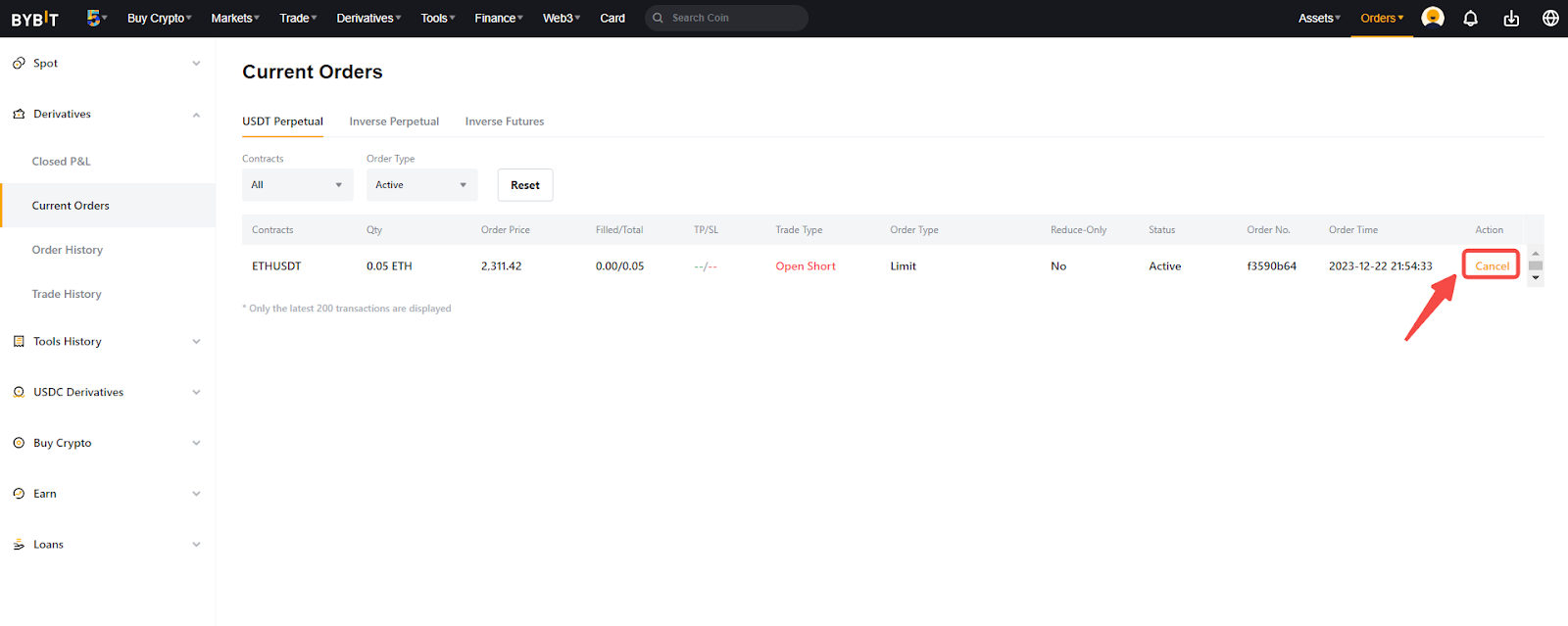Image resolution: width=1568 pixels, height=626 pixels.
Task: Cancel the ETHUSDT order
Action: [1492, 265]
